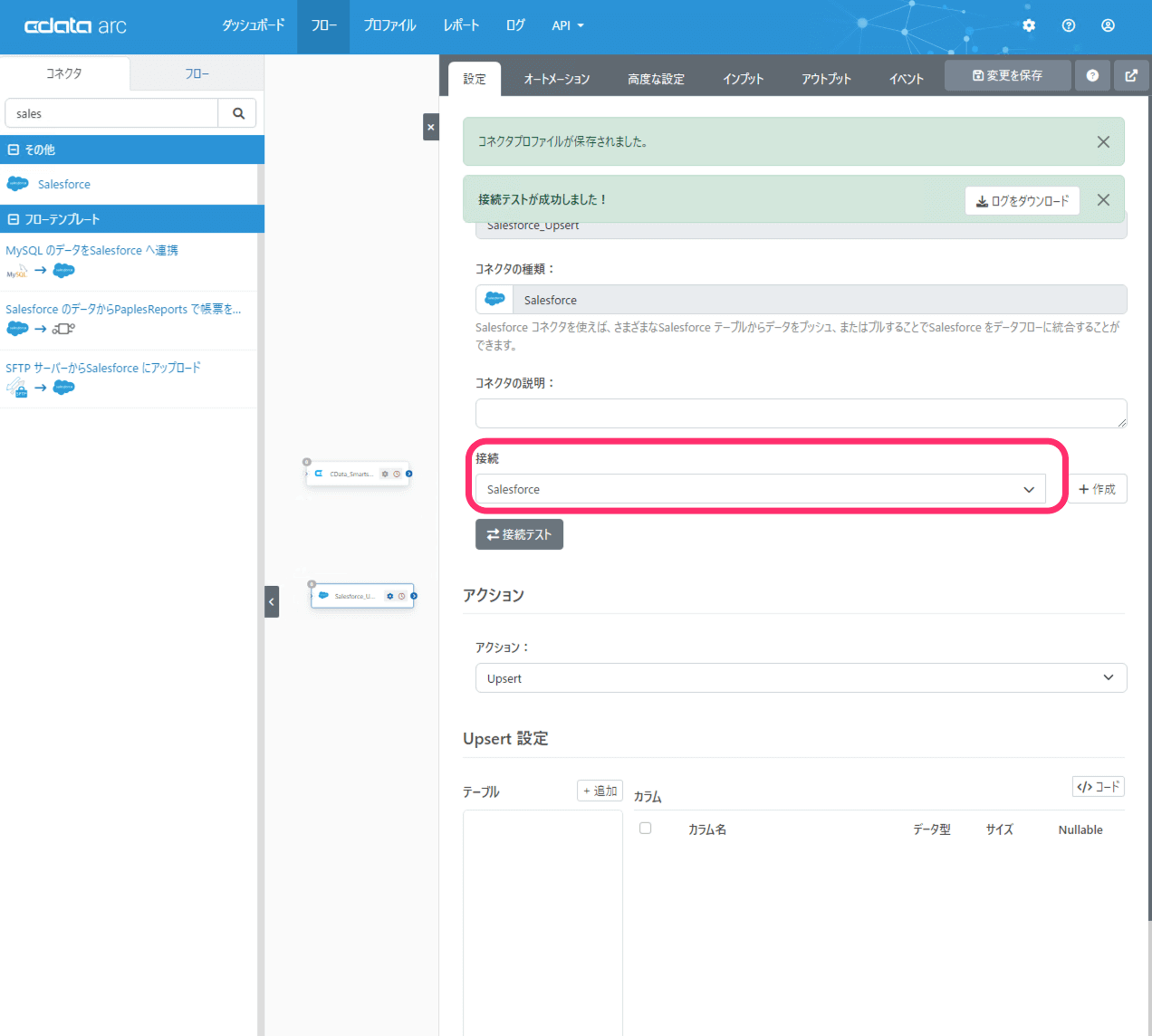Switch to the オートメーション tab
Viewport: 1152px width, 1036px height.
click(556, 79)
